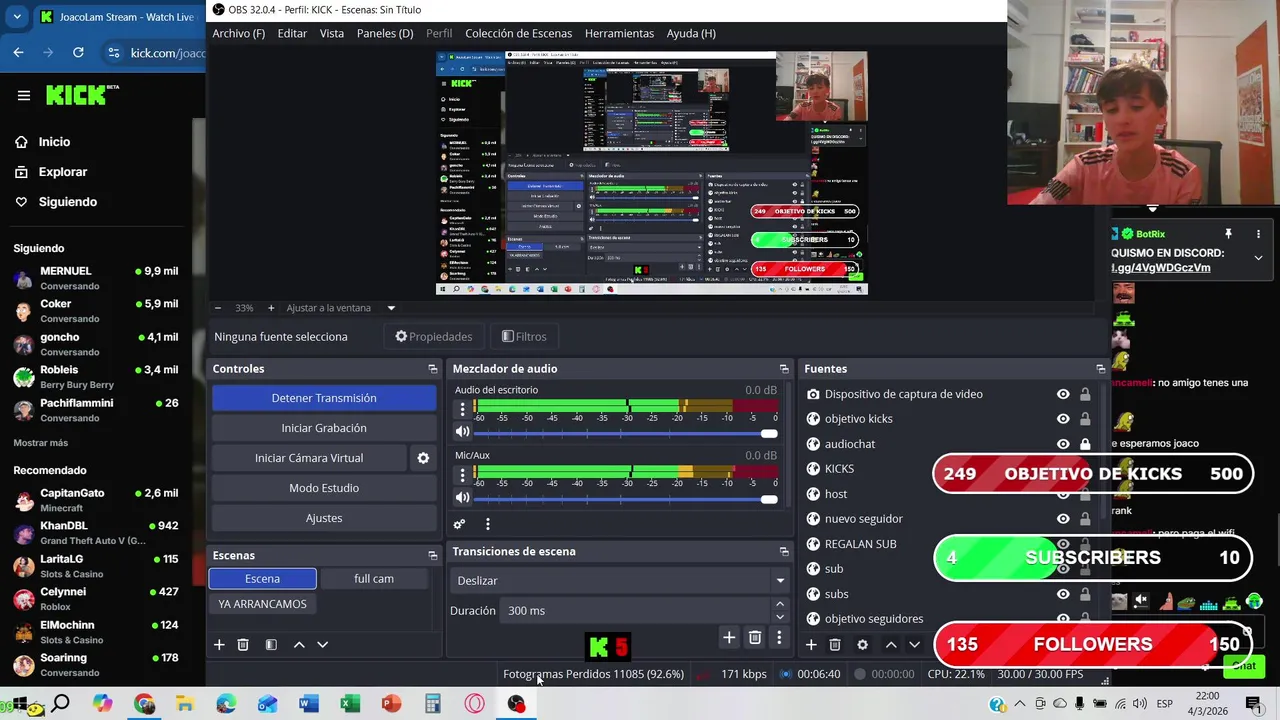Move source down arrow in Fuentes
The height and width of the screenshot is (720, 1280).
pyautogui.click(x=914, y=645)
